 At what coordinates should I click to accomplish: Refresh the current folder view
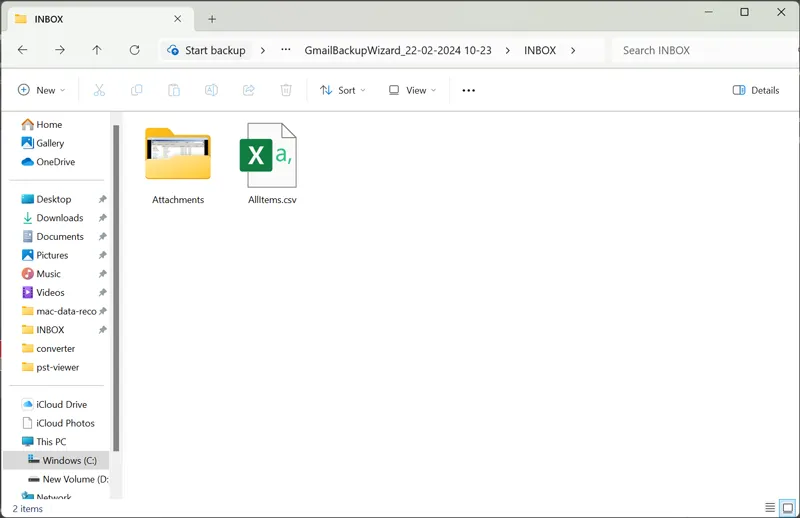(x=134, y=50)
